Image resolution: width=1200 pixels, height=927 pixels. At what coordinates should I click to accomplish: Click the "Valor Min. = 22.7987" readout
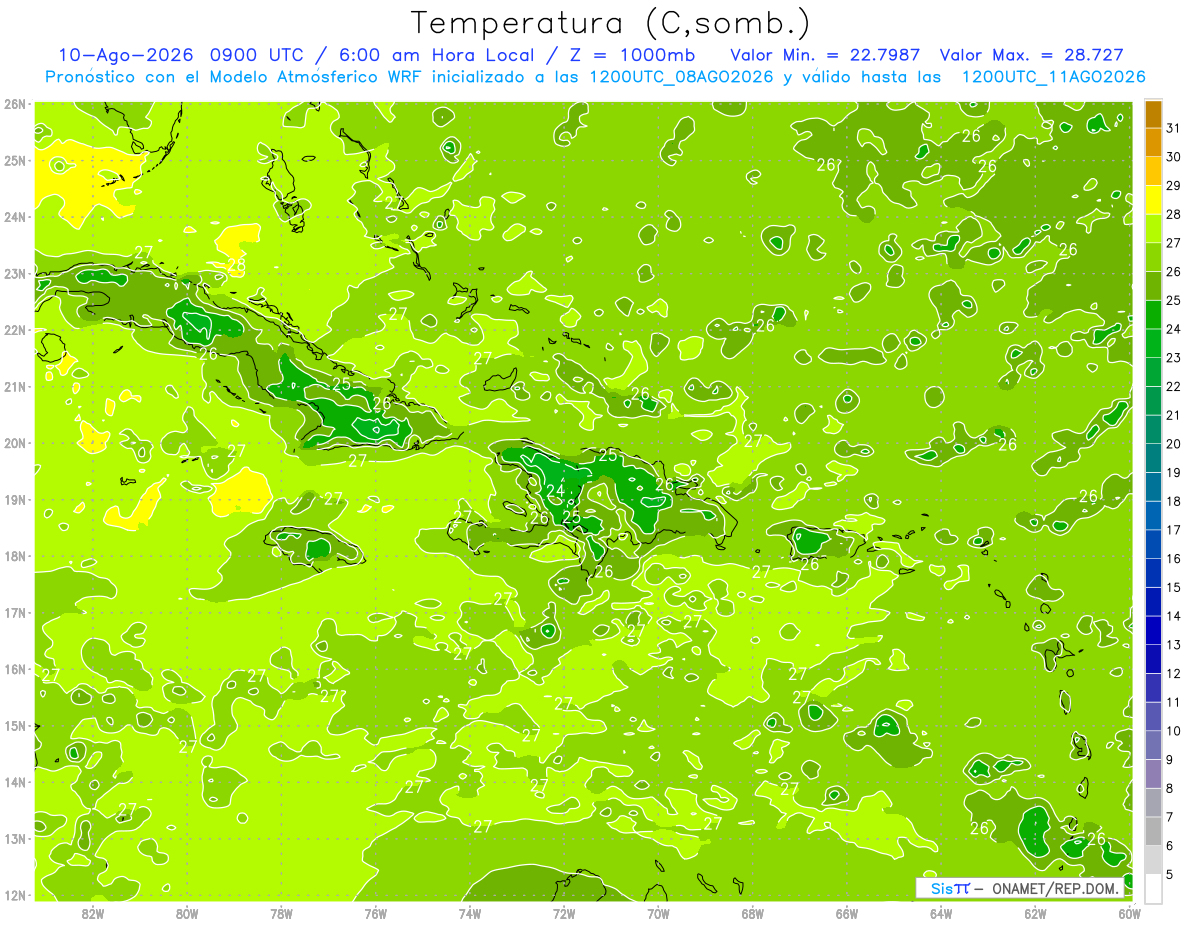(x=826, y=55)
